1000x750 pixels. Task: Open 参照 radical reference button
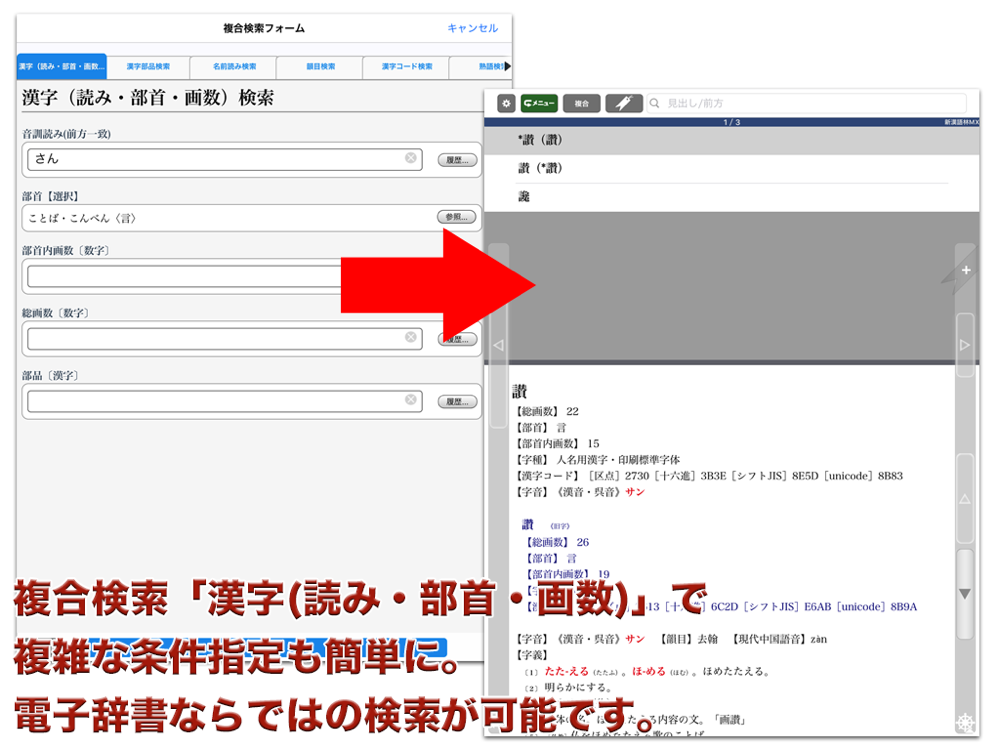click(x=457, y=217)
